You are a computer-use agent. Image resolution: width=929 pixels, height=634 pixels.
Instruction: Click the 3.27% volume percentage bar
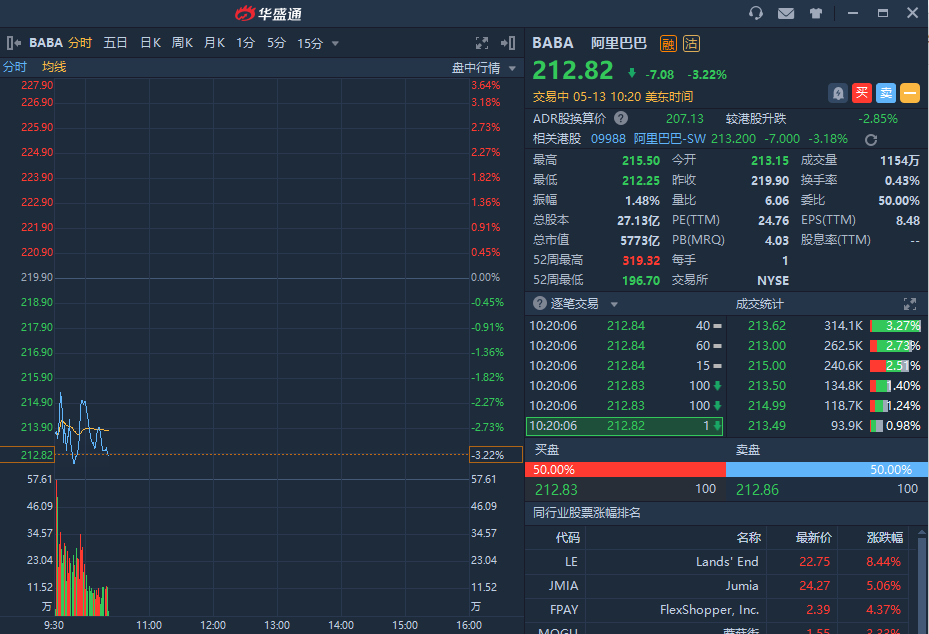[895, 326]
